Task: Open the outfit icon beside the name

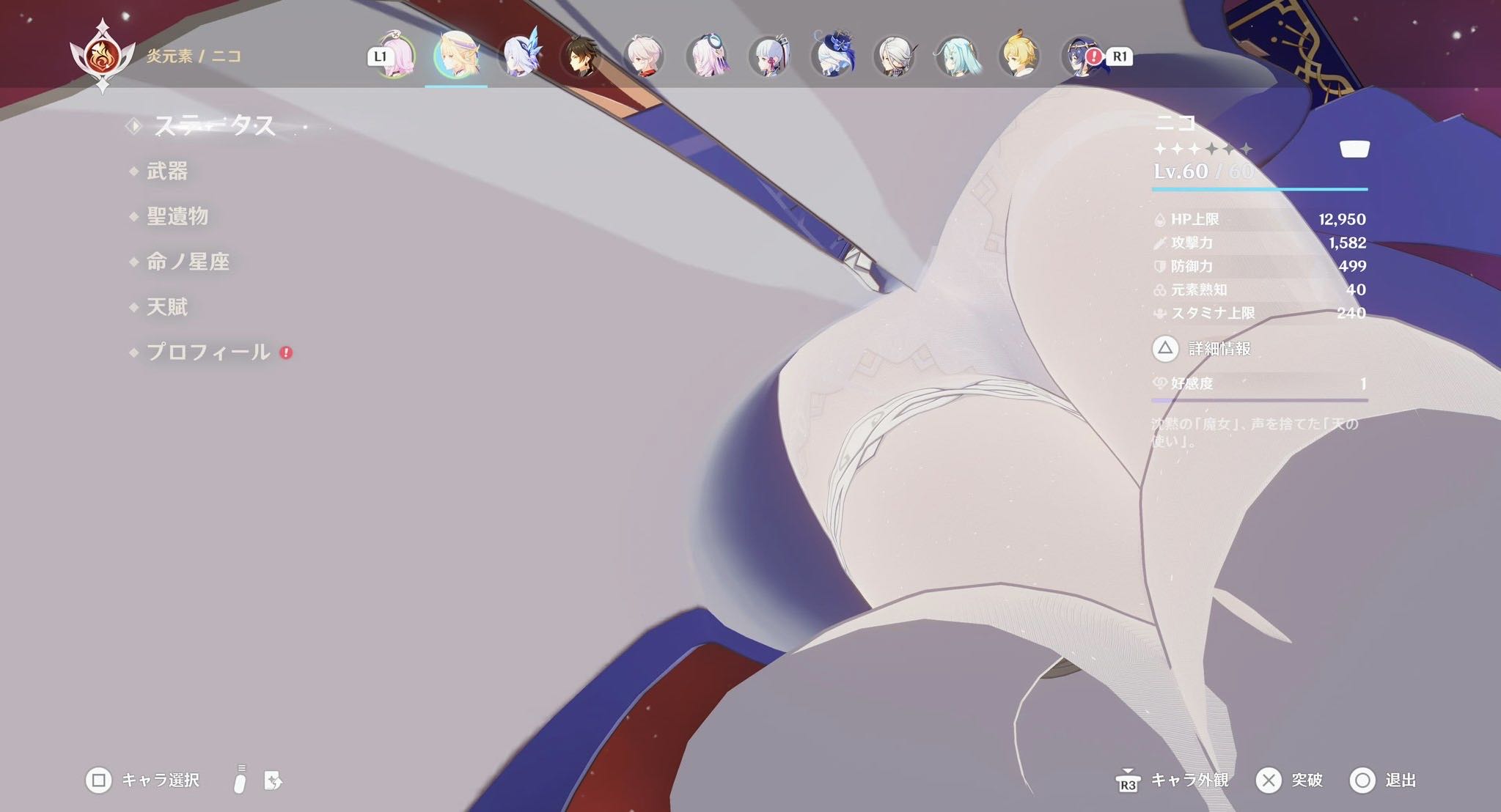Action: 1354,149
